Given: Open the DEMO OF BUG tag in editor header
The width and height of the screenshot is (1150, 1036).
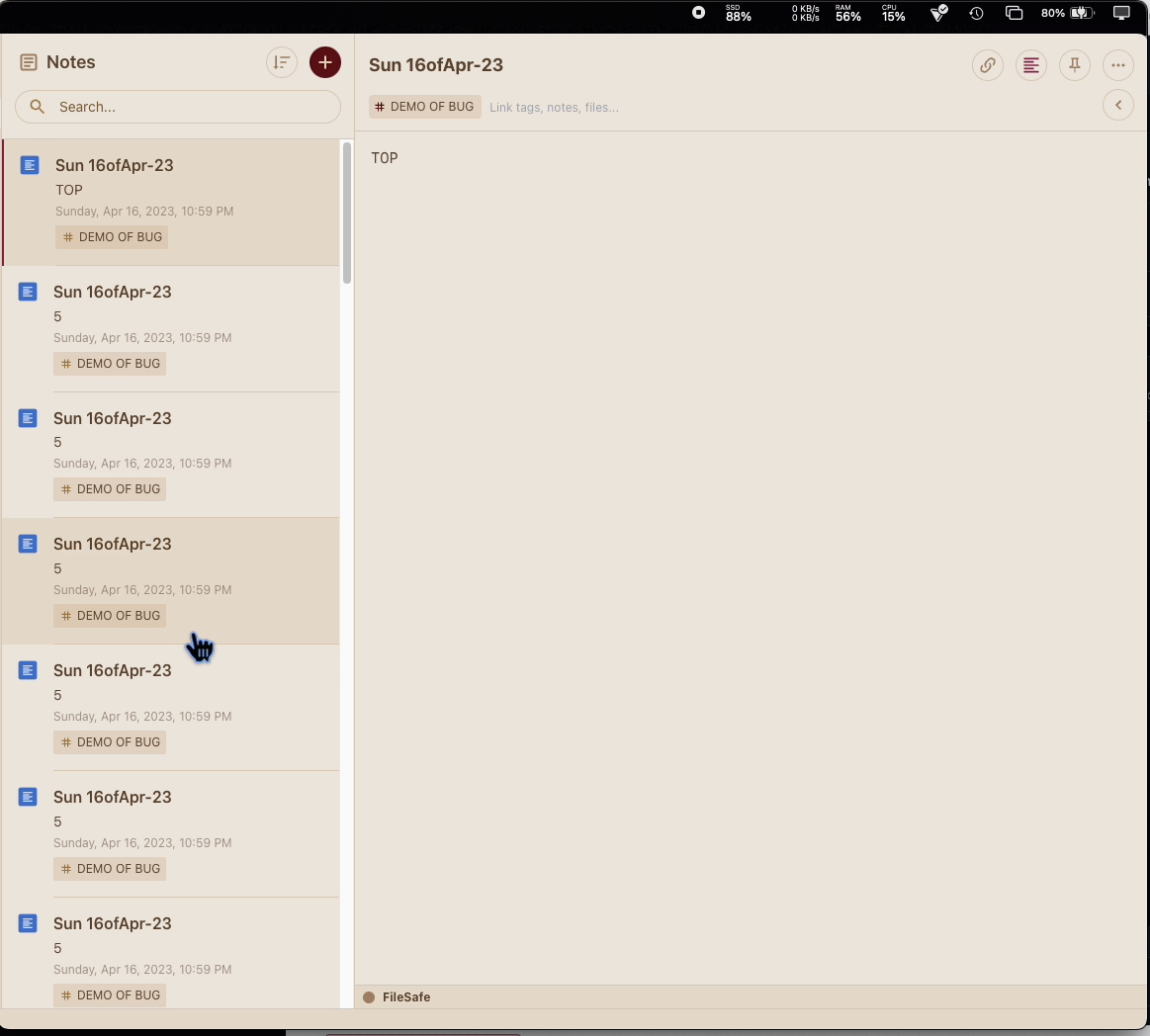Looking at the screenshot, I should click(424, 107).
